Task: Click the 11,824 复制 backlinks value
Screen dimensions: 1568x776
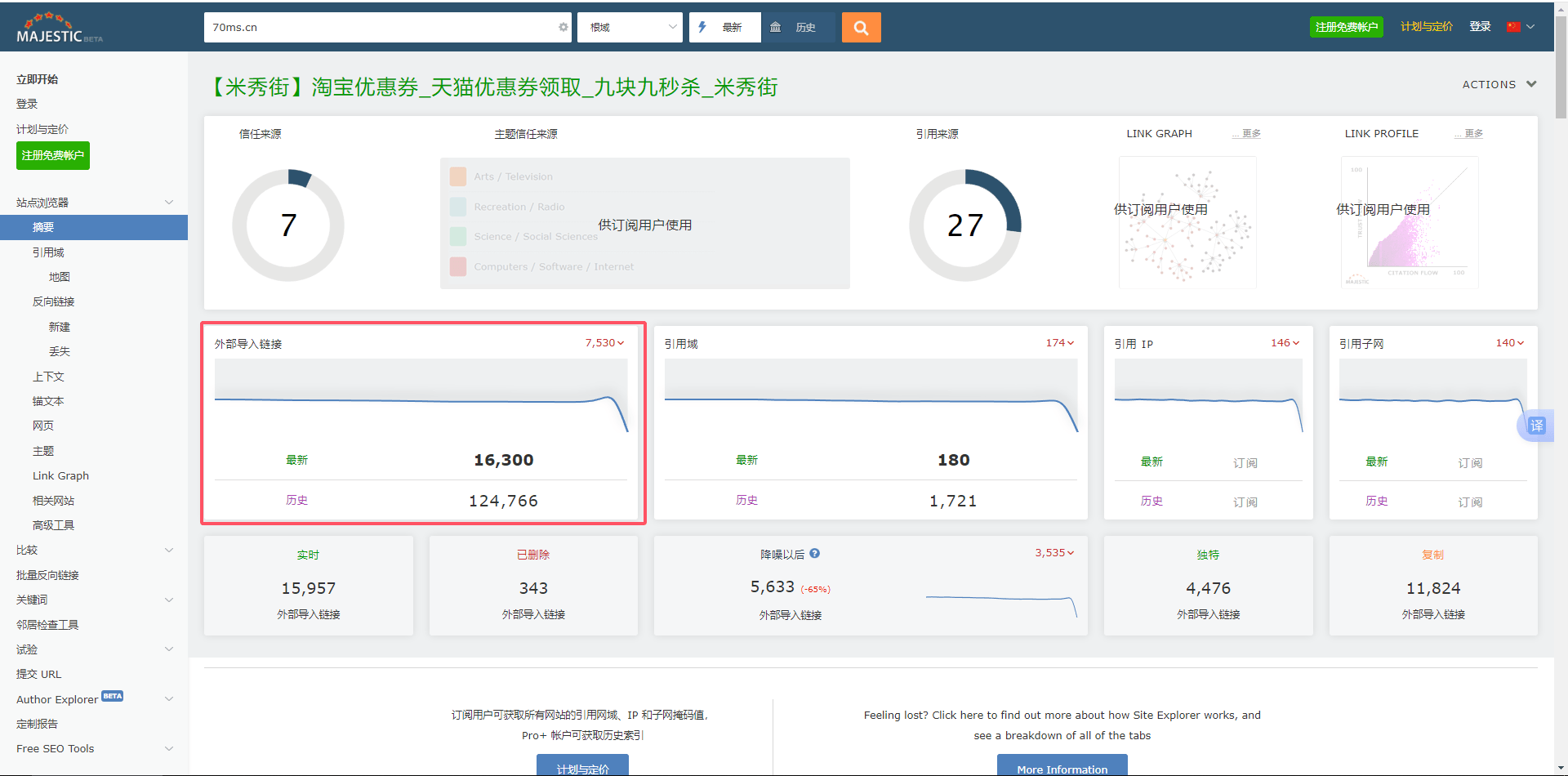Action: pos(1432,588)
